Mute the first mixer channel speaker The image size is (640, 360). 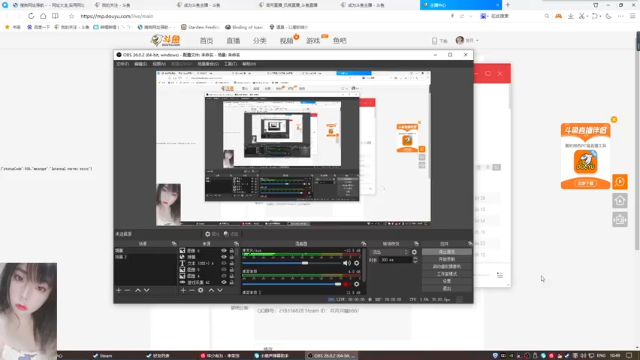pos(347,263)
